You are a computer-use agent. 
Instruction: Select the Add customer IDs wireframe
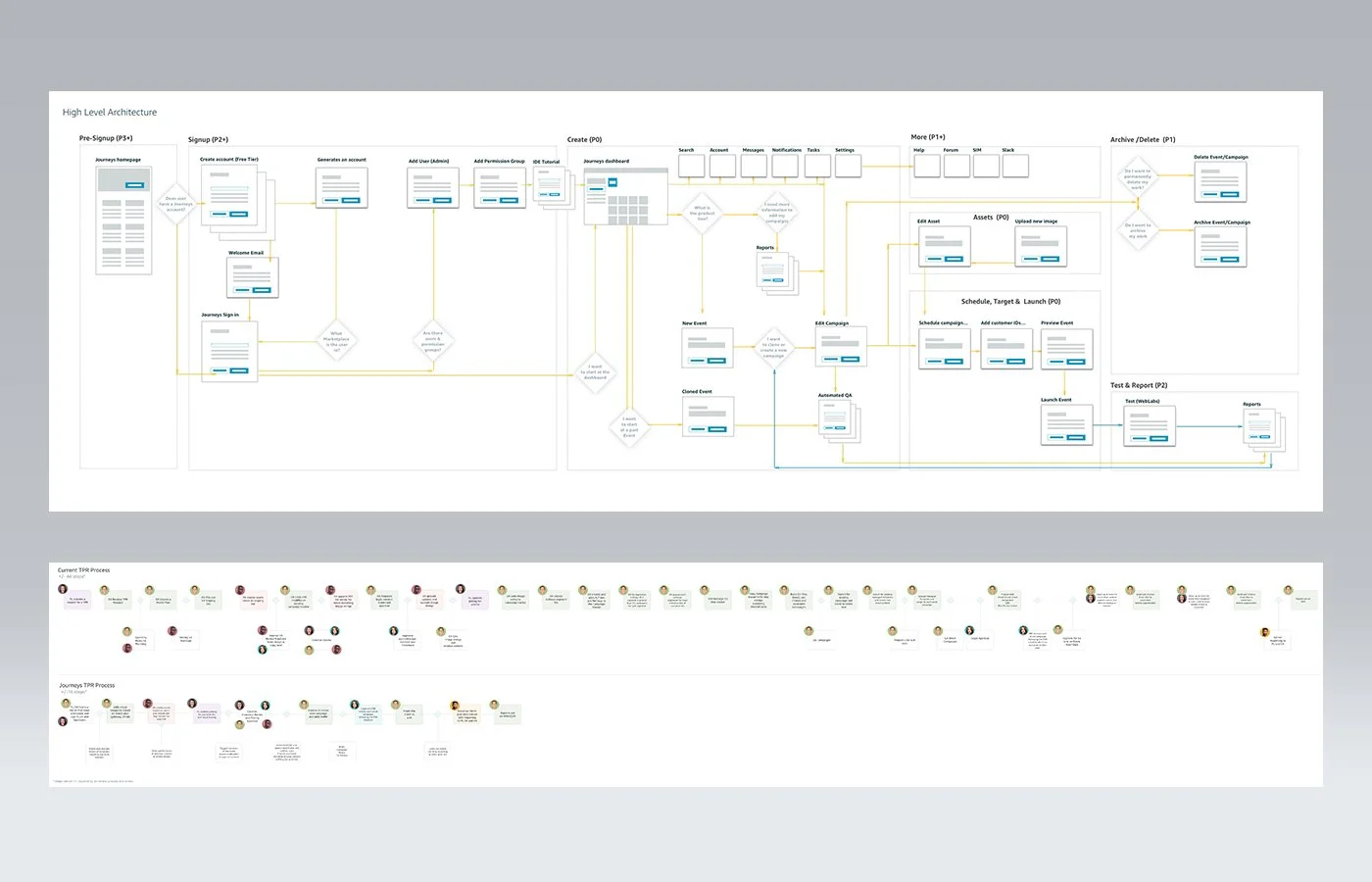[x=1006, y=347]
